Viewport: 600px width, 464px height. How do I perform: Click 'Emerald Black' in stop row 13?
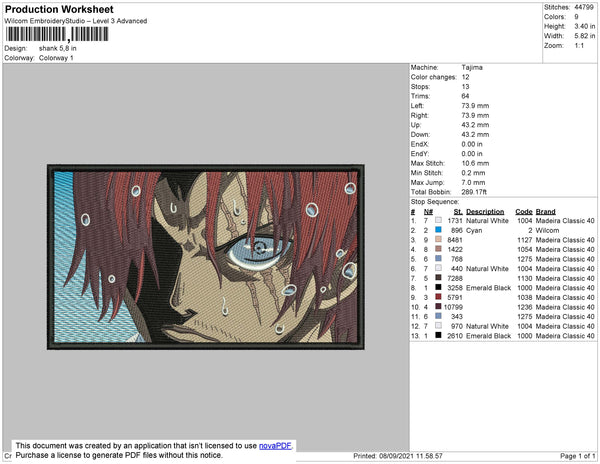[489, 335]
